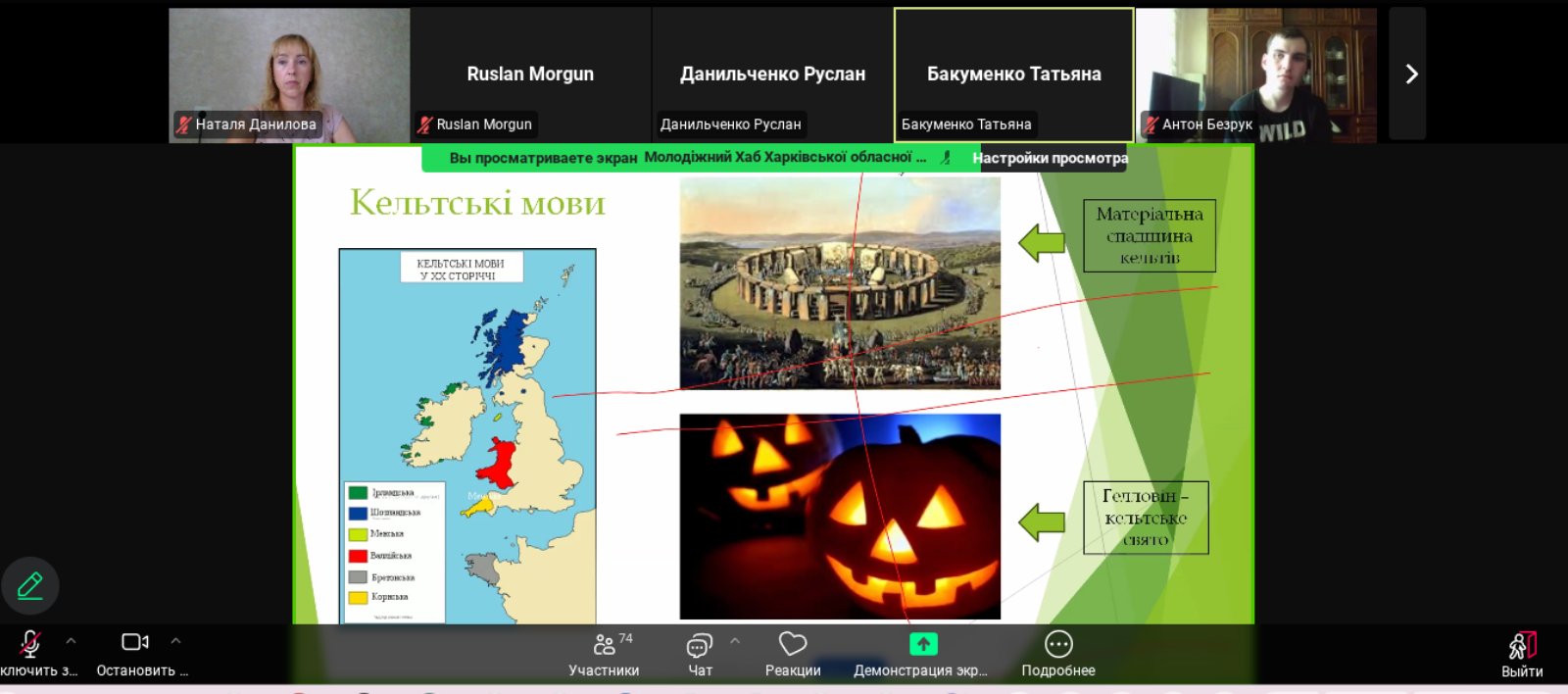
Task: Click the Гелловін кельтське свято text box
Action: click(1146, 518)
